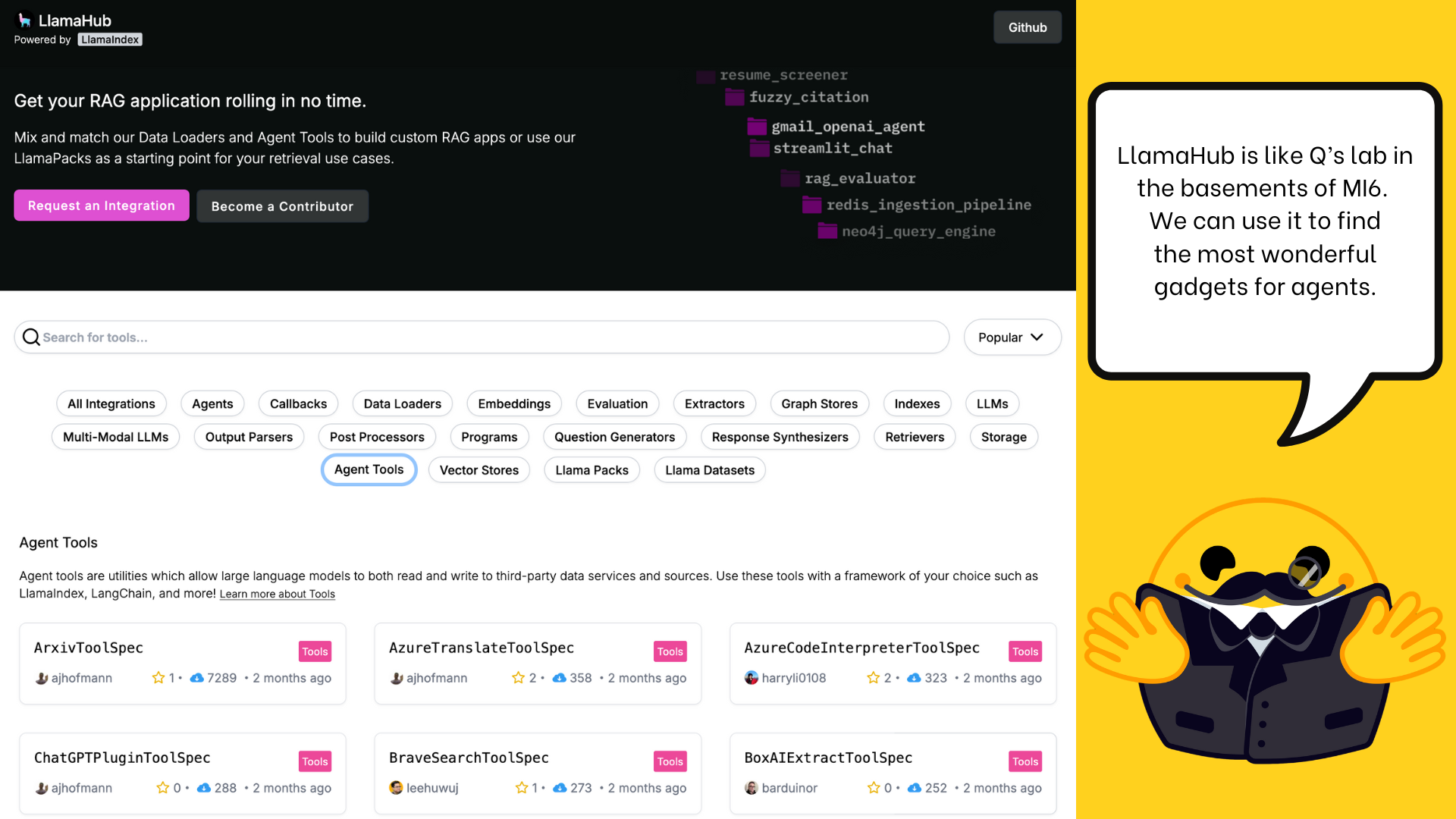The width and height of the screenshot is (1456, 819).
Task: Select the Post Processors filter
Action: click(377, 437)
